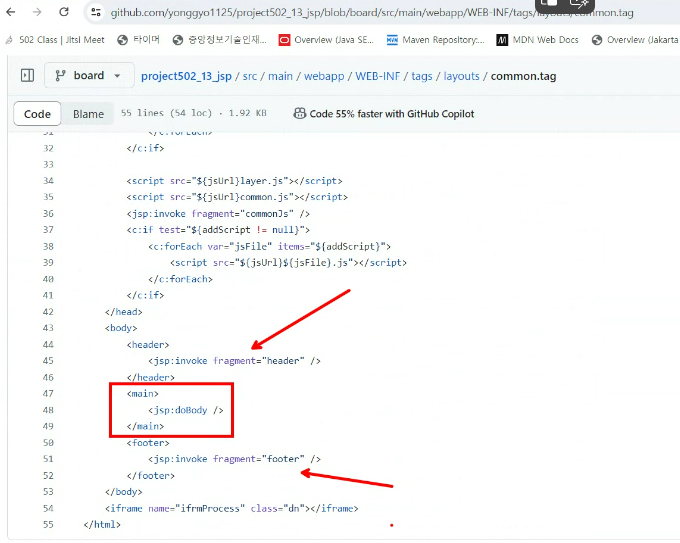Select line number 51
The width and height of the screenshot is (680, 543).
48,459
